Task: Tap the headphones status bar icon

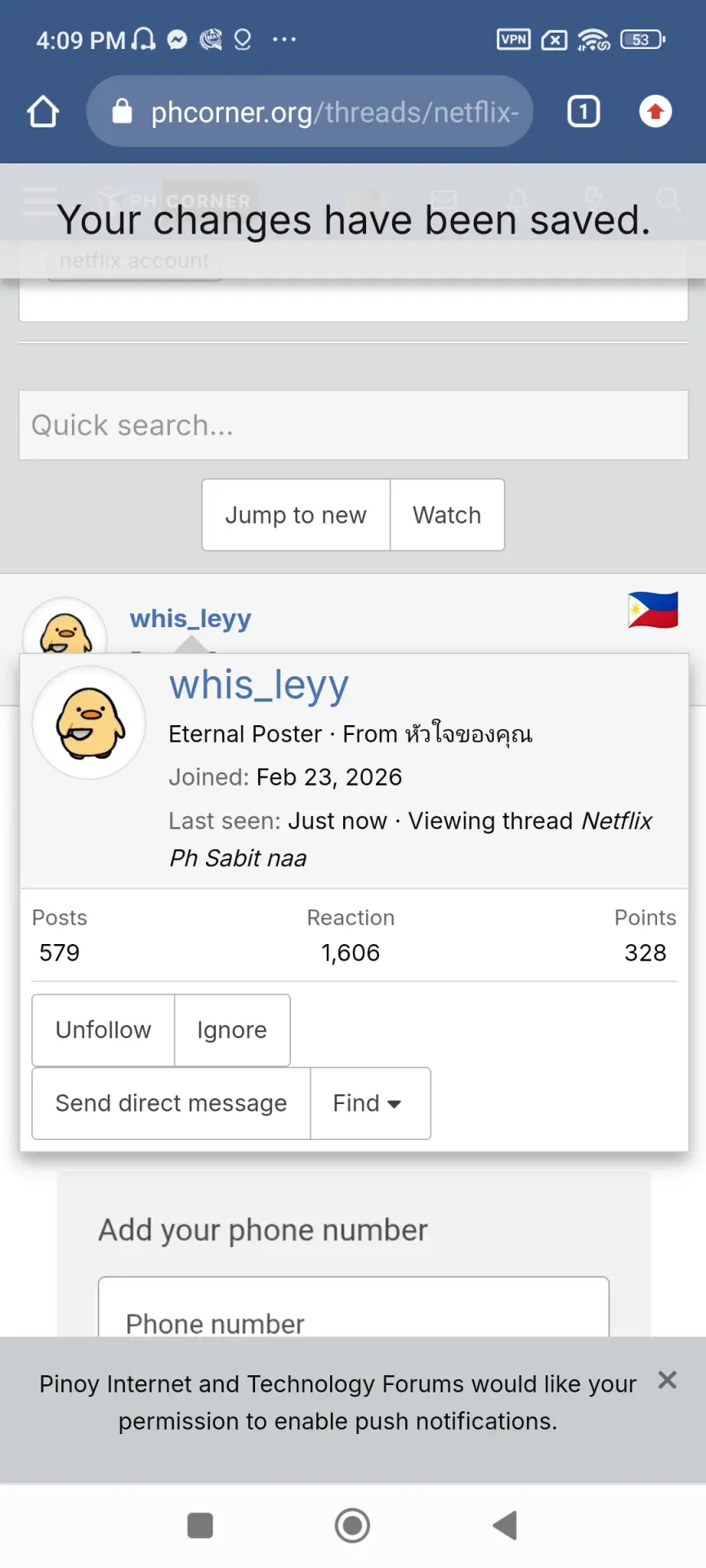Action: [x=144, y=39]
